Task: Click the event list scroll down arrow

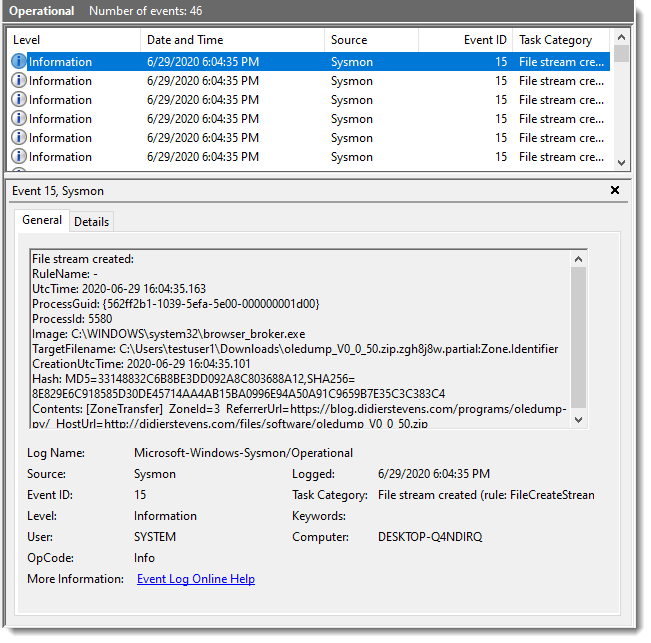Action: coord(621,163)
